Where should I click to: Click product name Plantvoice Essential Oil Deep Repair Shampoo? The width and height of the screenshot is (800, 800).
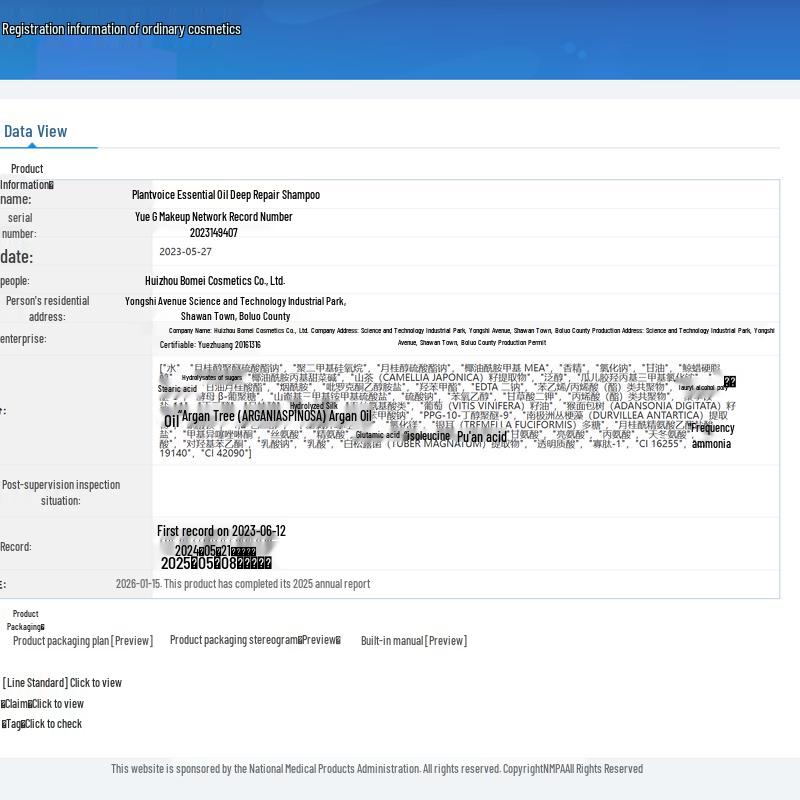pyautogui.click(x=226, y=195)
